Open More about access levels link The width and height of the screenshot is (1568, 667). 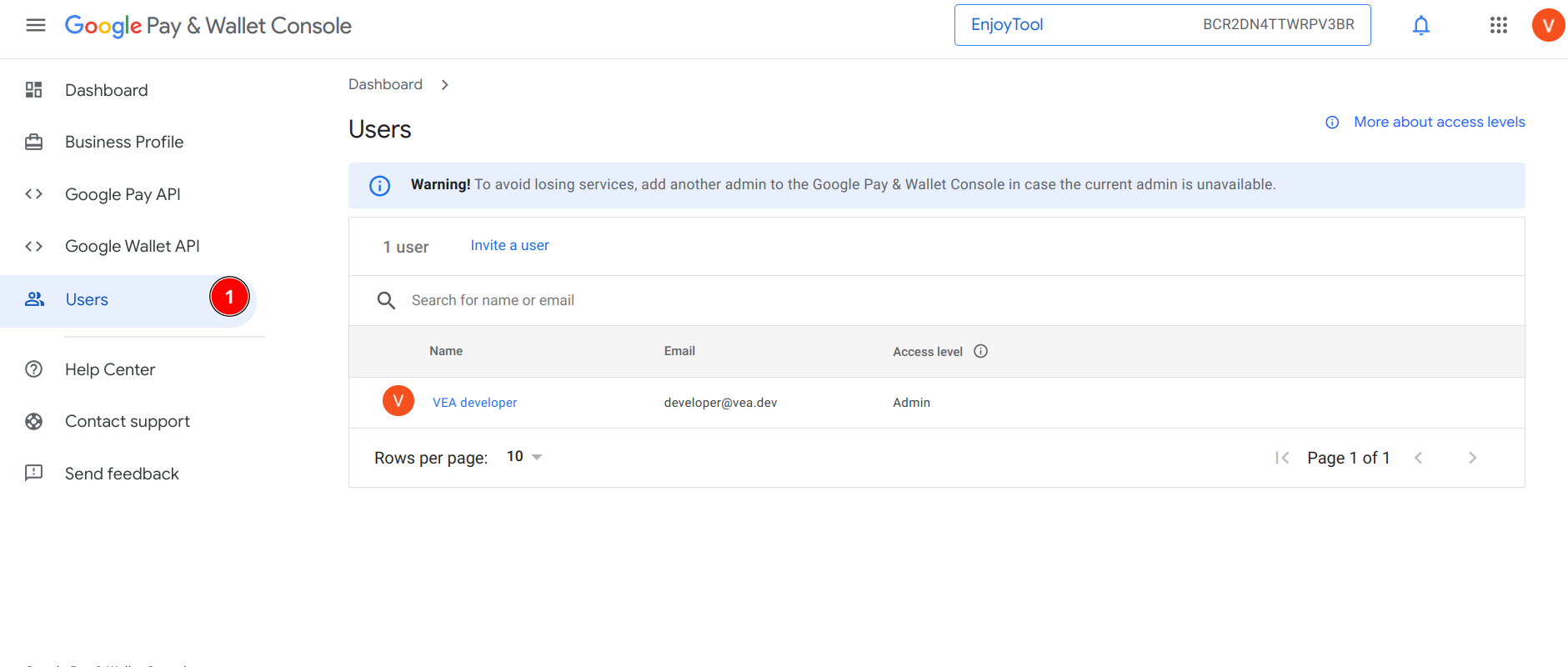(x=1440, y=122)
